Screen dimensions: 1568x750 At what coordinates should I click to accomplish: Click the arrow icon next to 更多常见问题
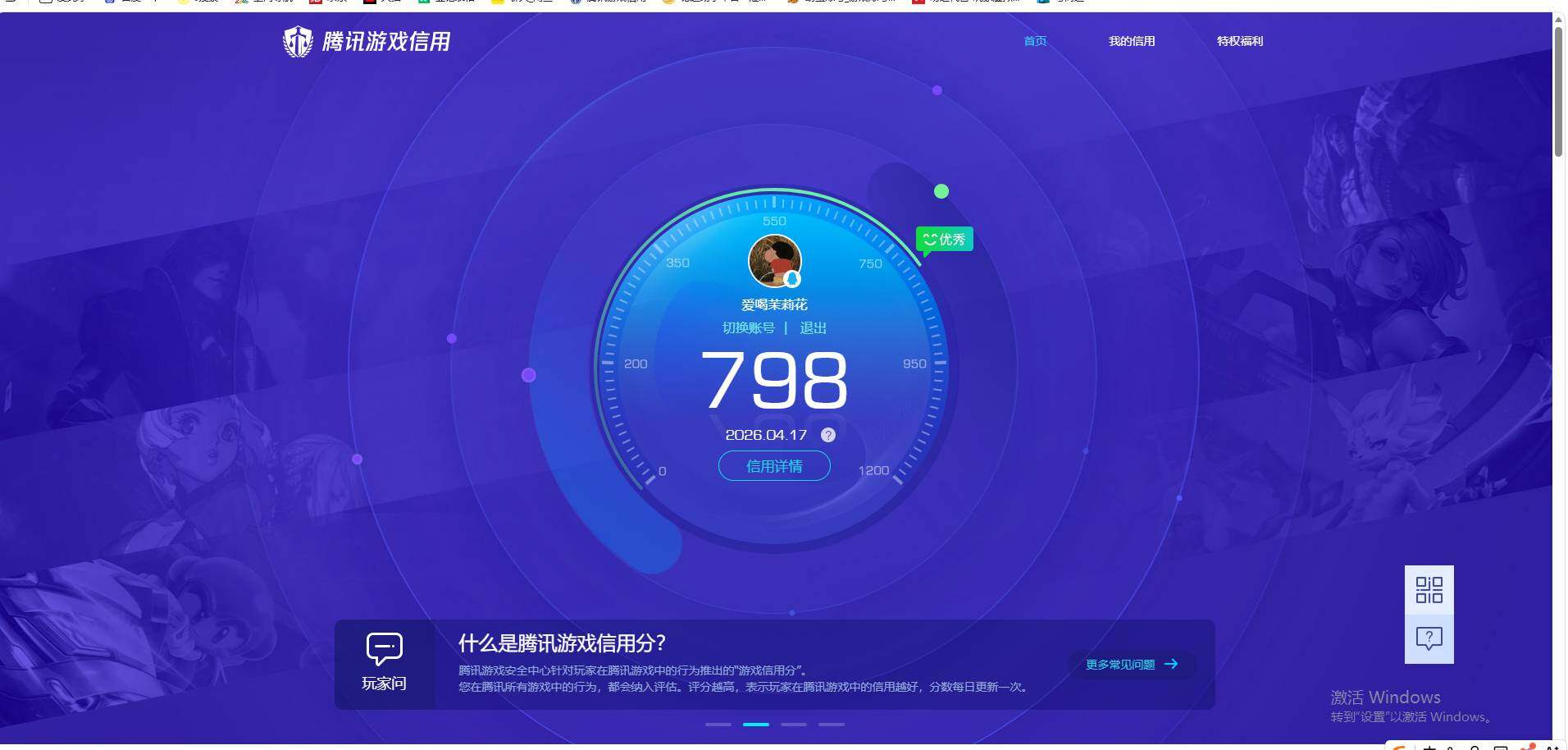click(x=1174, y=664)
